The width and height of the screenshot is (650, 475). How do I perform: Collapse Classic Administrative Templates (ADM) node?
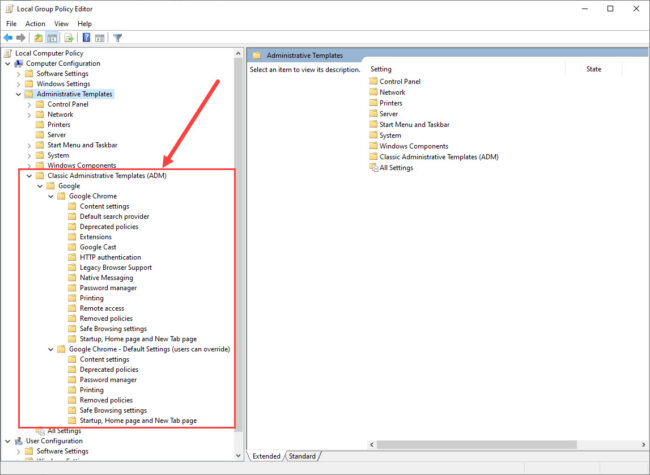coord(29,176)
